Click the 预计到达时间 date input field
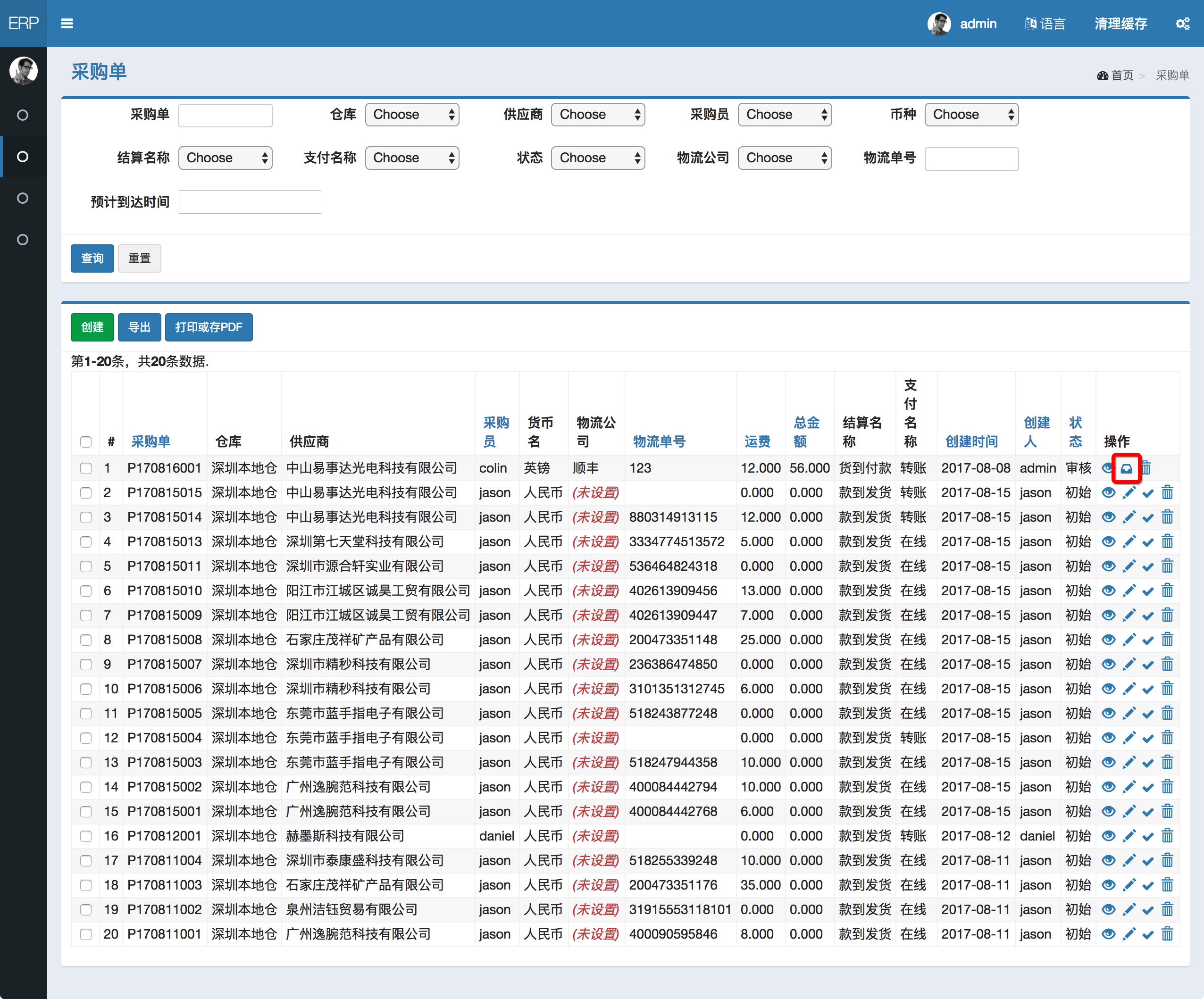The width and height of the screenshot is (1204, 999). click(250, 202)
